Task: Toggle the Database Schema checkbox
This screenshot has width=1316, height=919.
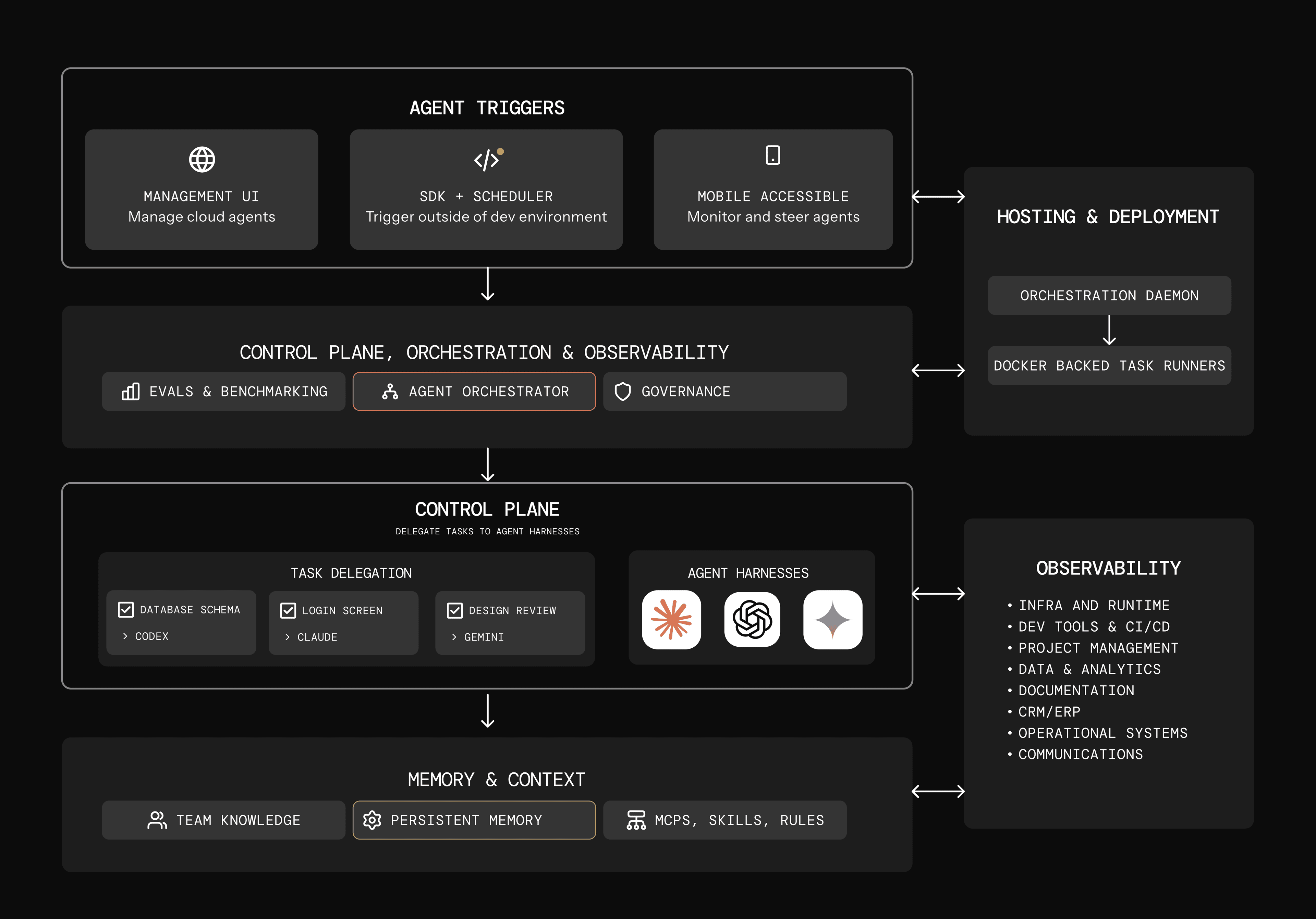Action: [x=125, y=610]
